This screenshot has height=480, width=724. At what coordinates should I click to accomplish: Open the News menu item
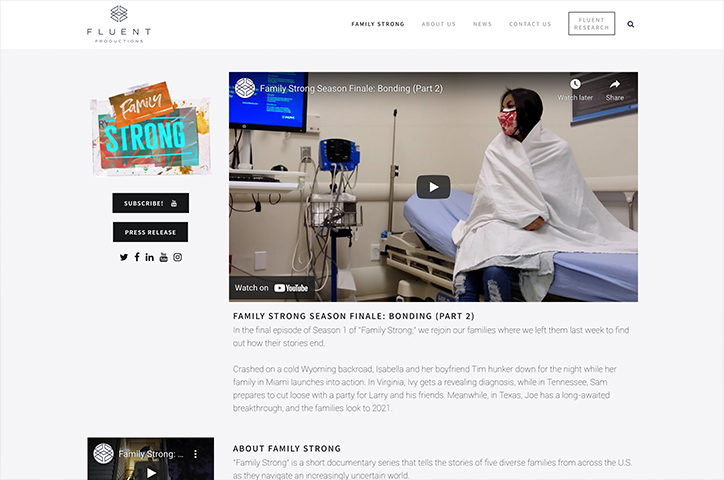click(482, 24)
